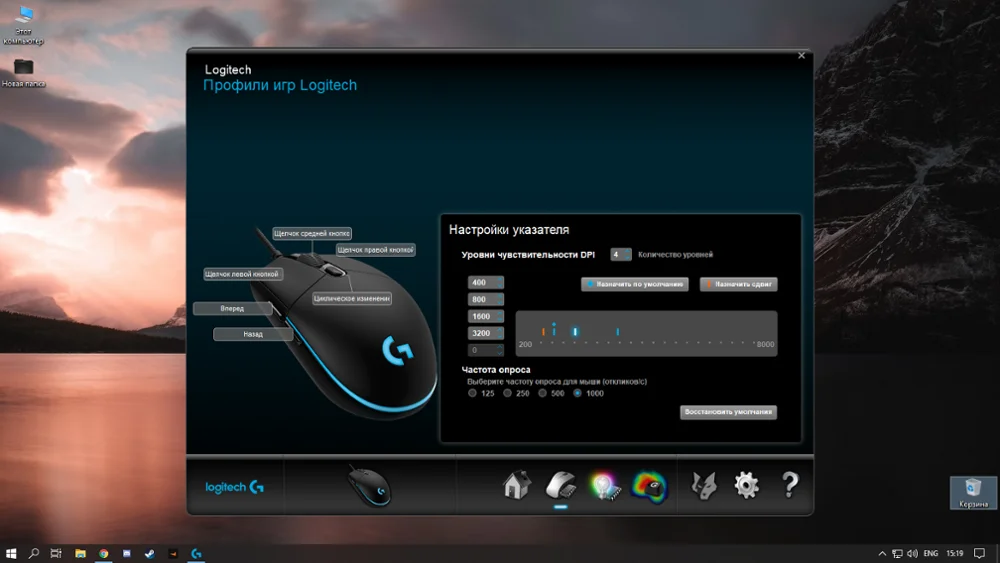Select the default DPI marker with diamond

coord(554,329)
